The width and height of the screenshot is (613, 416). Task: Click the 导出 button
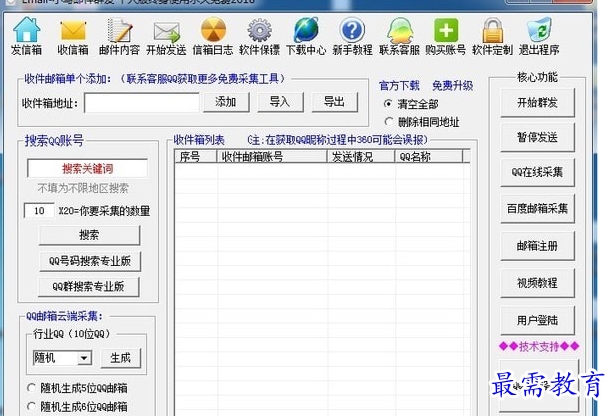(x=334, y=102)
